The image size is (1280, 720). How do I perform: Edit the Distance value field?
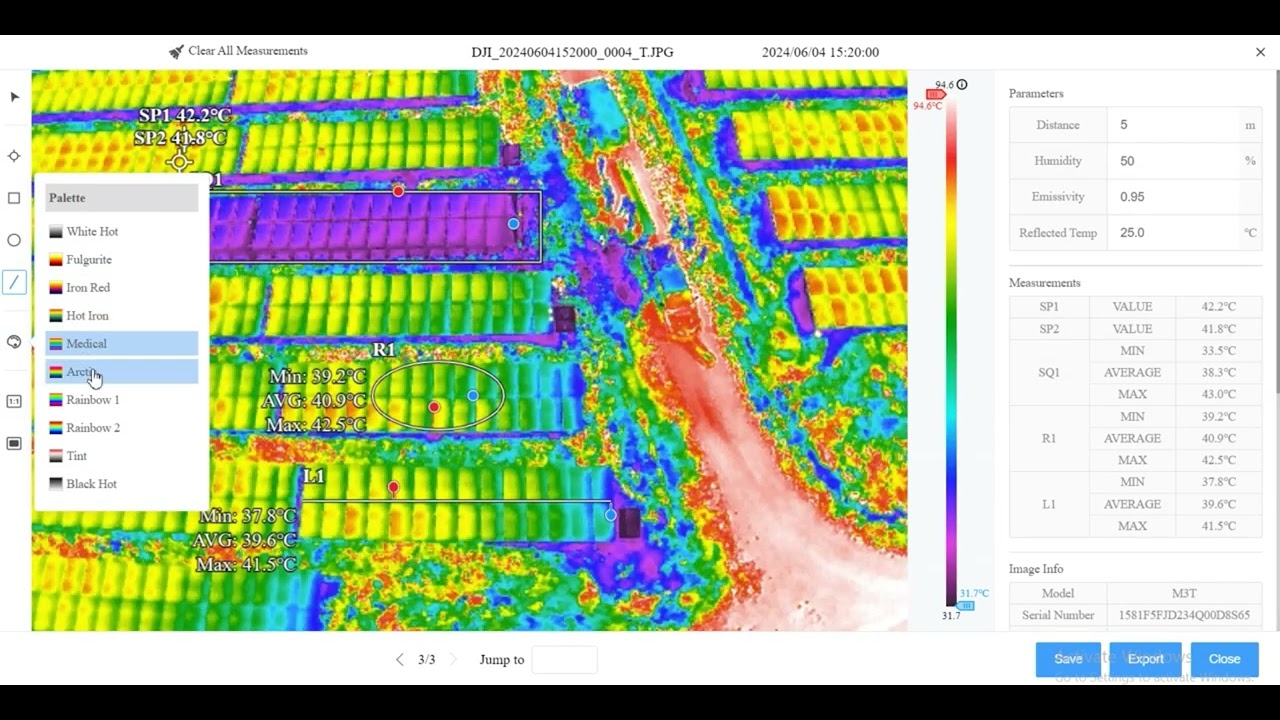tap(1174, 125)
